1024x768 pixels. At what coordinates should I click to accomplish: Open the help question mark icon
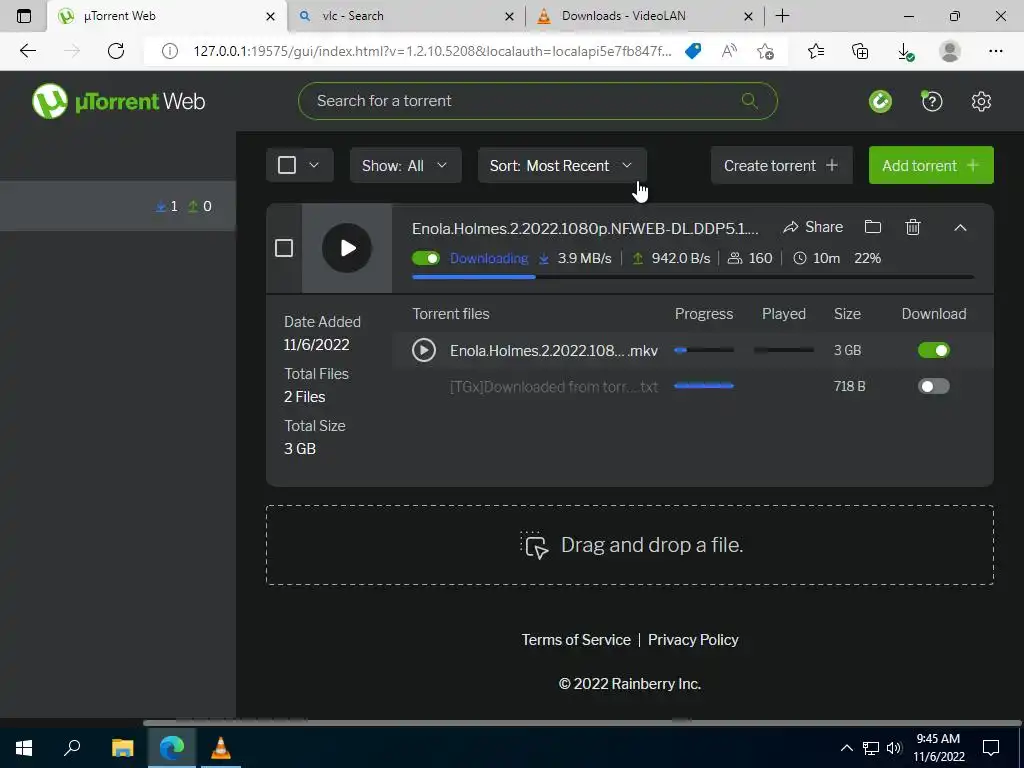tap(931, 101)
